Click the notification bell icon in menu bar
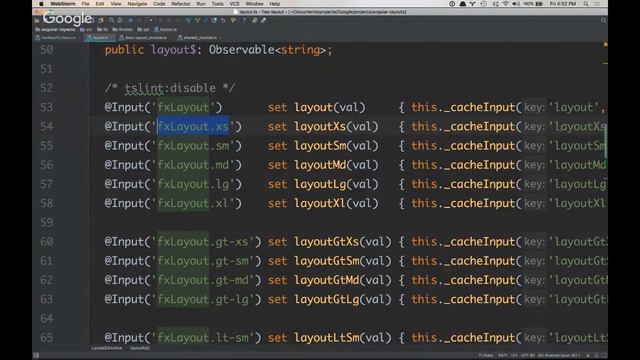 click(462, 4)
